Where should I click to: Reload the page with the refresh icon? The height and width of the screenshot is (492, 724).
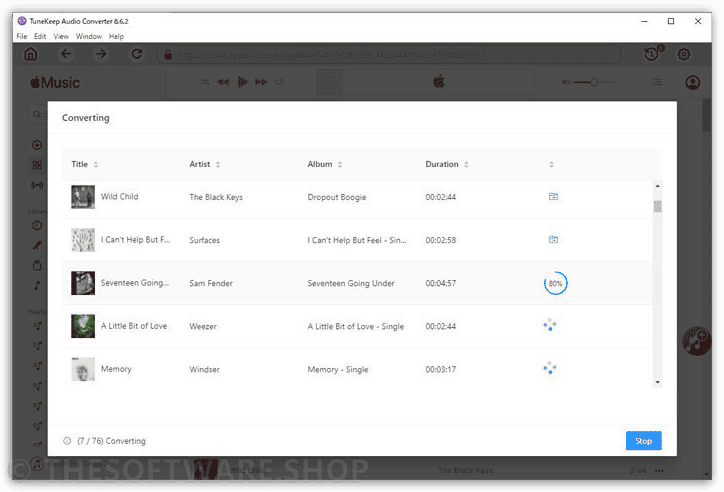click(137, 54)
